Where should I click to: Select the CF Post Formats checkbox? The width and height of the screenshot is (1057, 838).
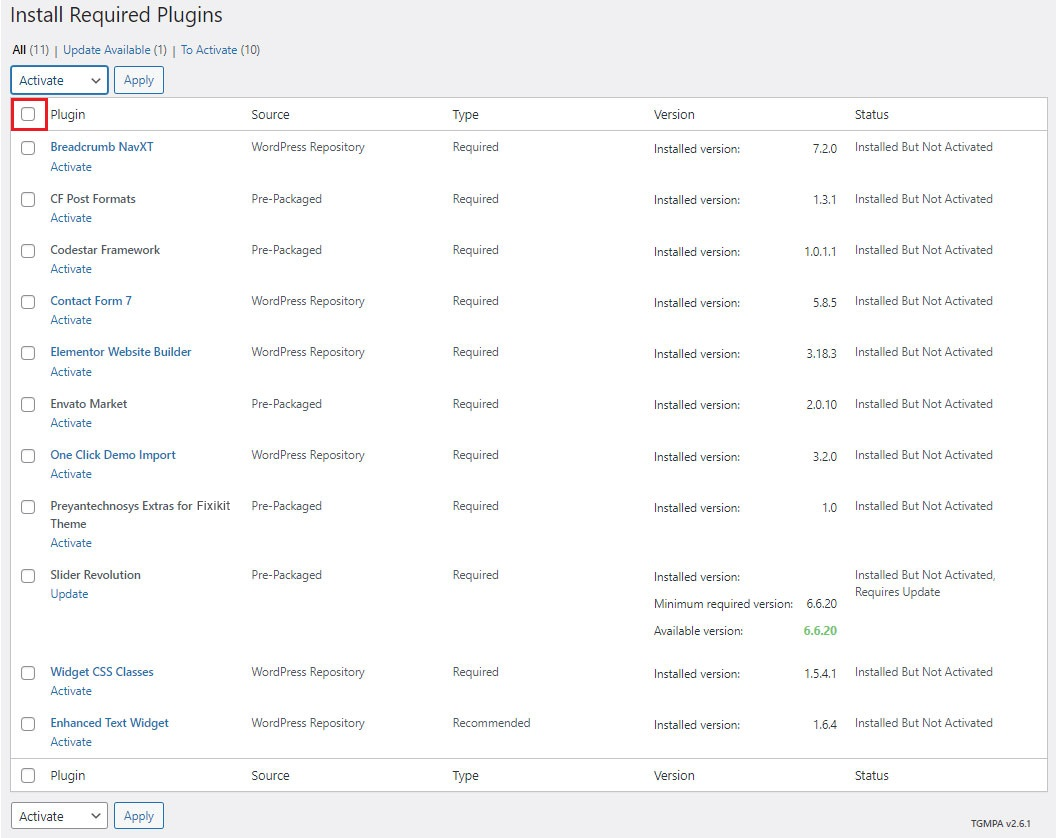28,200
